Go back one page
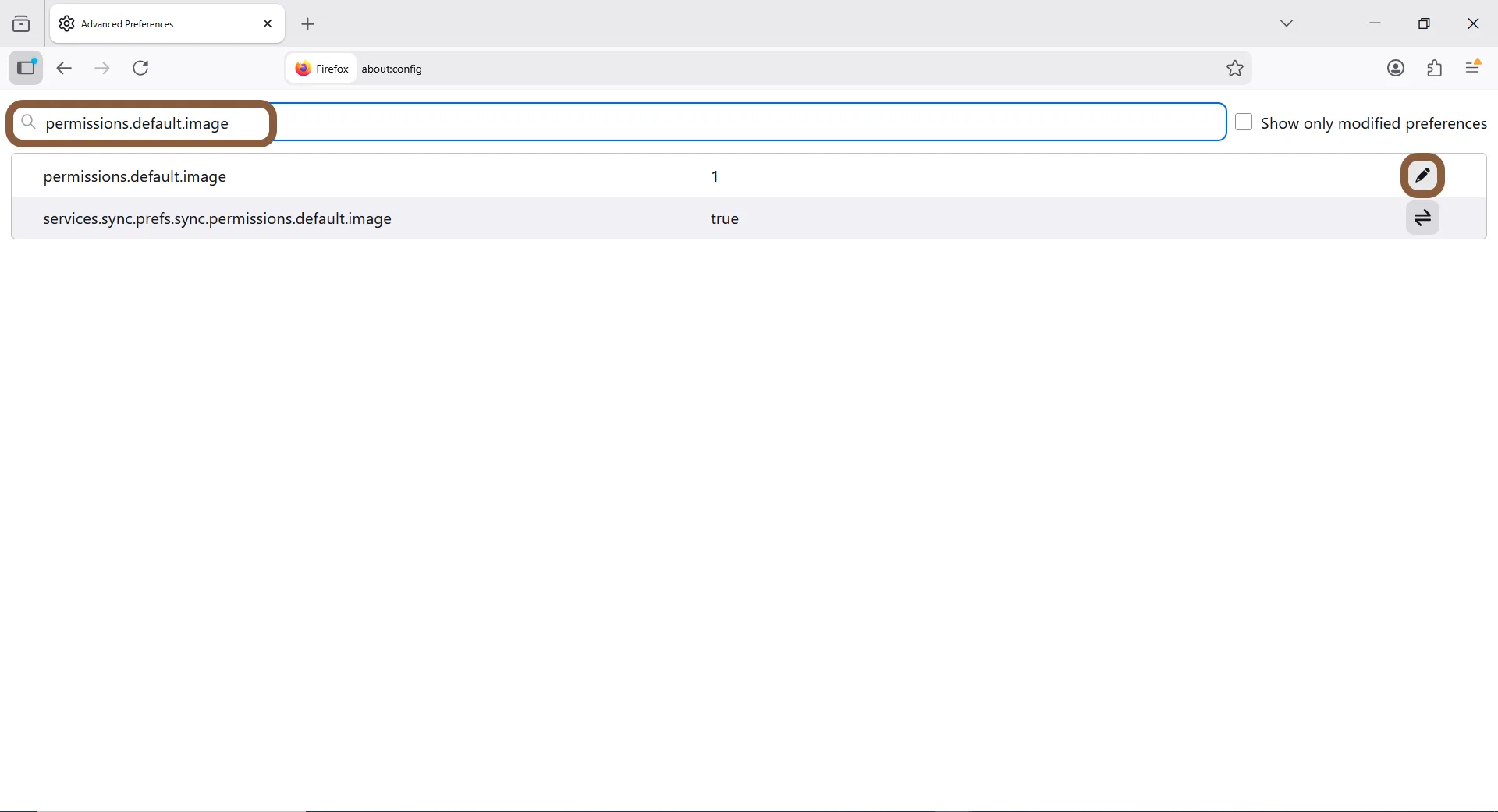The image size is (1498, 812). 65,69
